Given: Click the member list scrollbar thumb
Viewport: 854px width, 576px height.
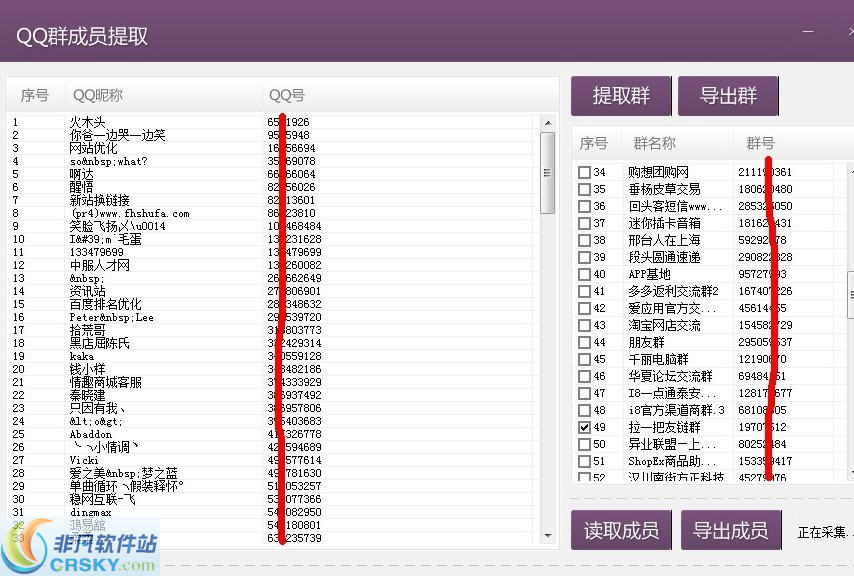Looking at the screenshot, I should [x=548, y=173].
